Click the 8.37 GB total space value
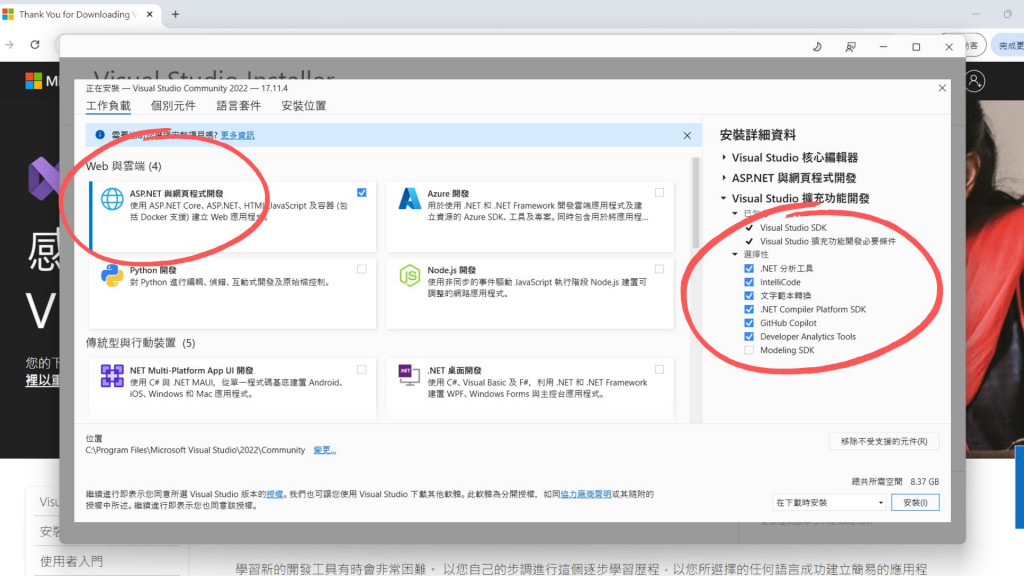Image resolution: width=1024 pixels, height=576 pixels. [x=924, y=481]
